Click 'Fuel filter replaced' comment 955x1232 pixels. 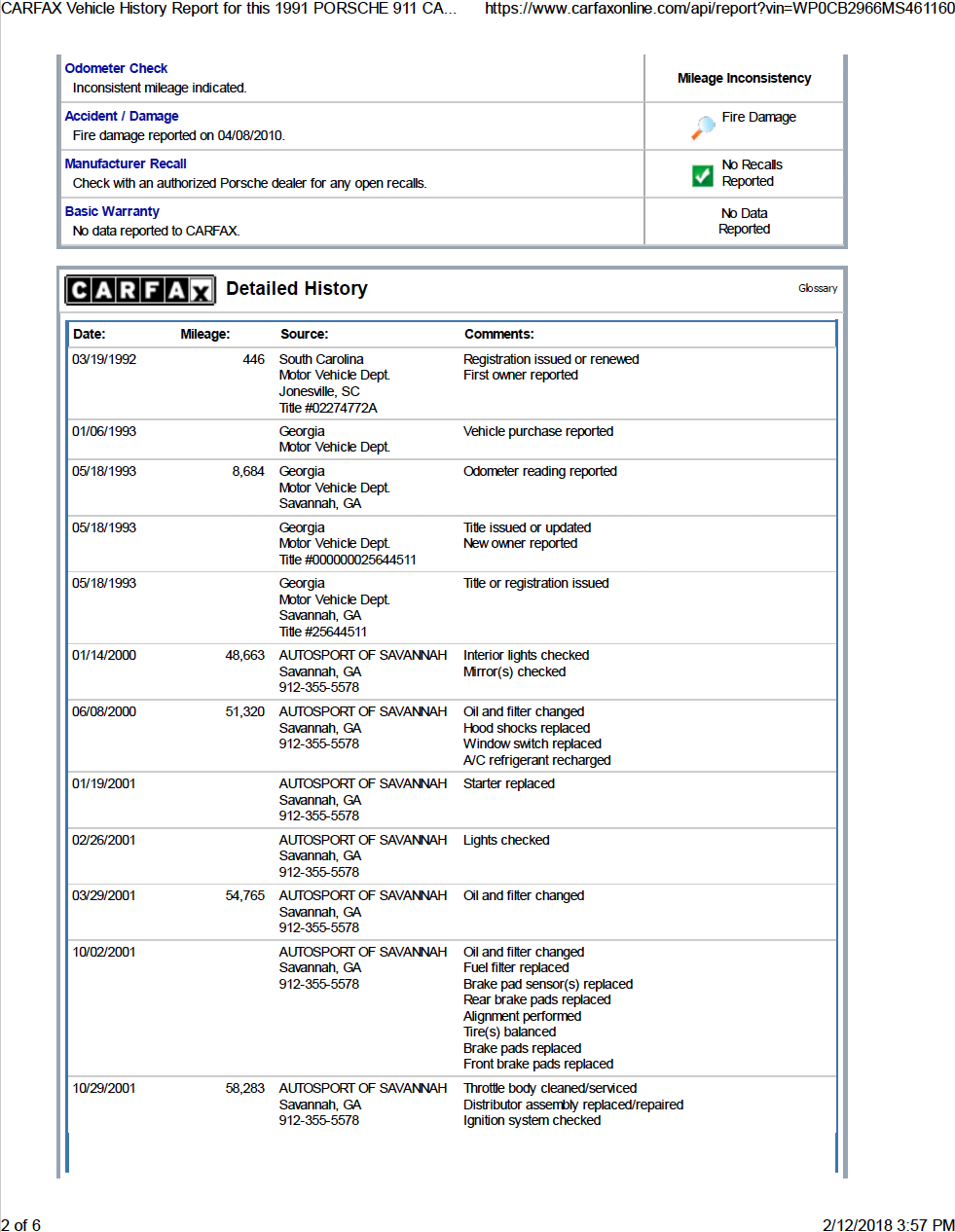(x=516, y=967)
